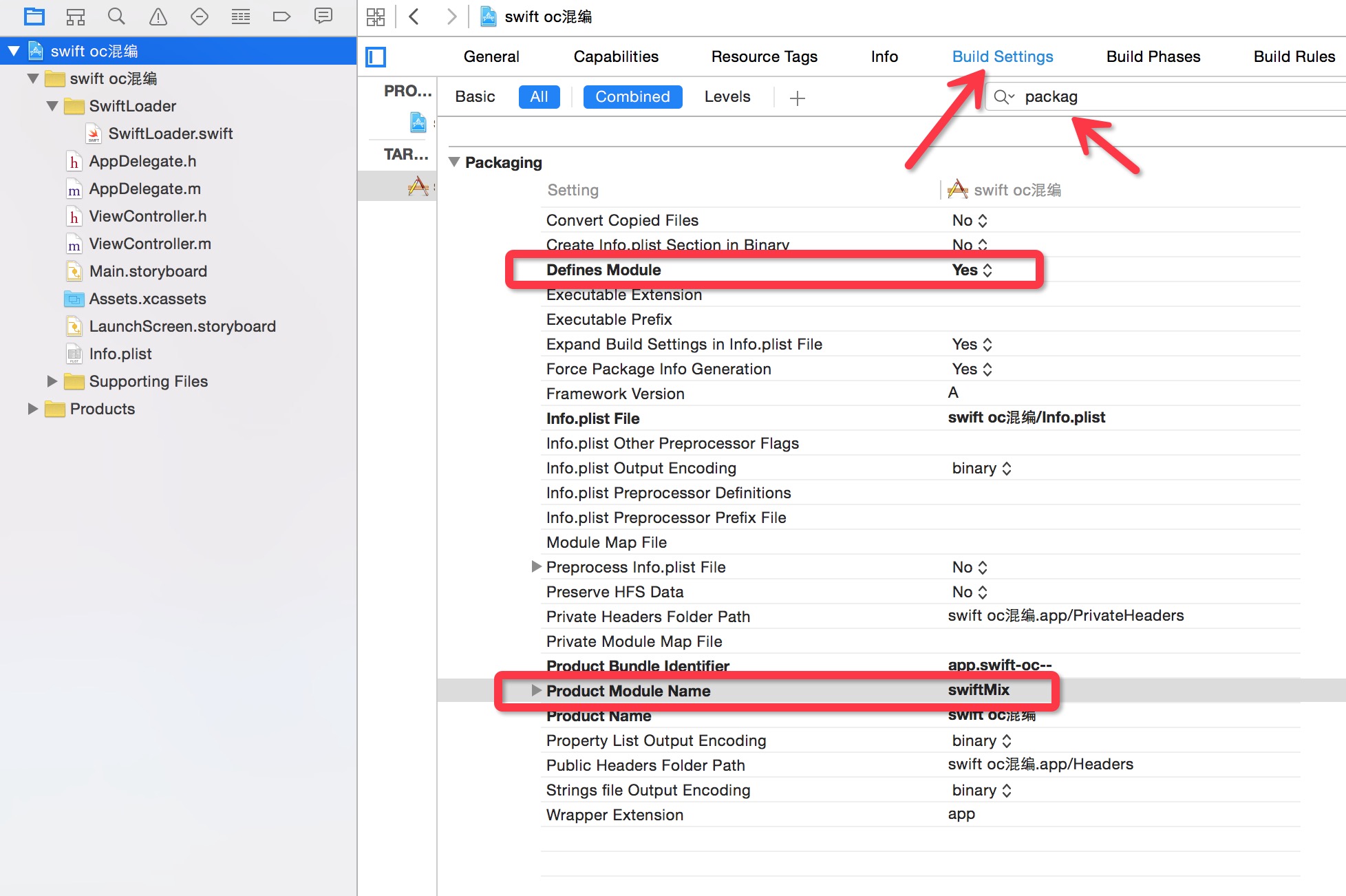Click the AppDelegate.h header file icon
This screenshot has width=1346, height=896.
pos(74,161)
